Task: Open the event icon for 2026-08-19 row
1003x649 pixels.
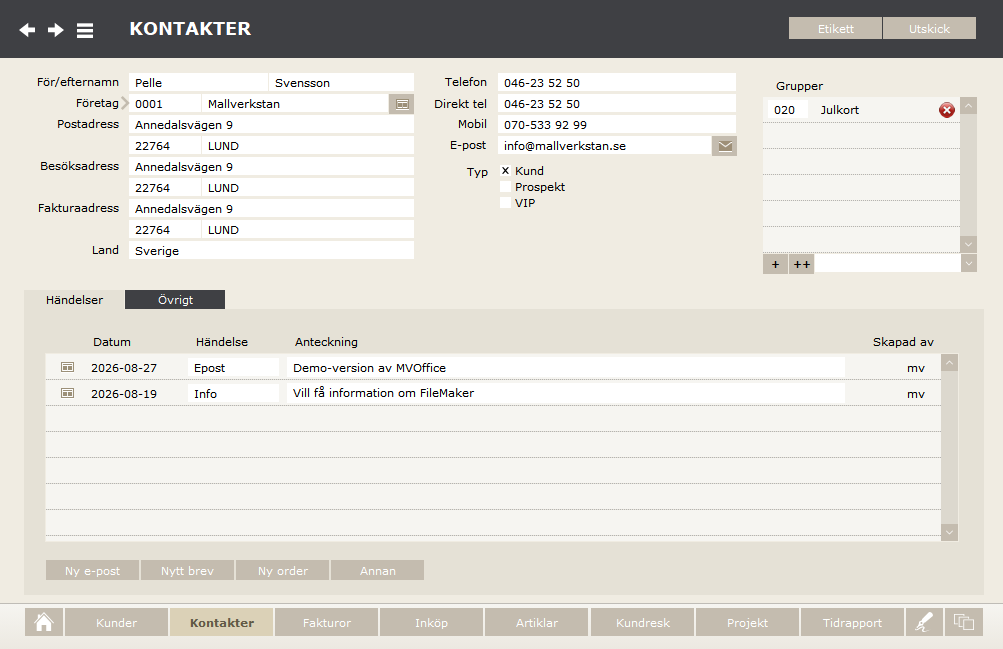Action: click(67, 393)
